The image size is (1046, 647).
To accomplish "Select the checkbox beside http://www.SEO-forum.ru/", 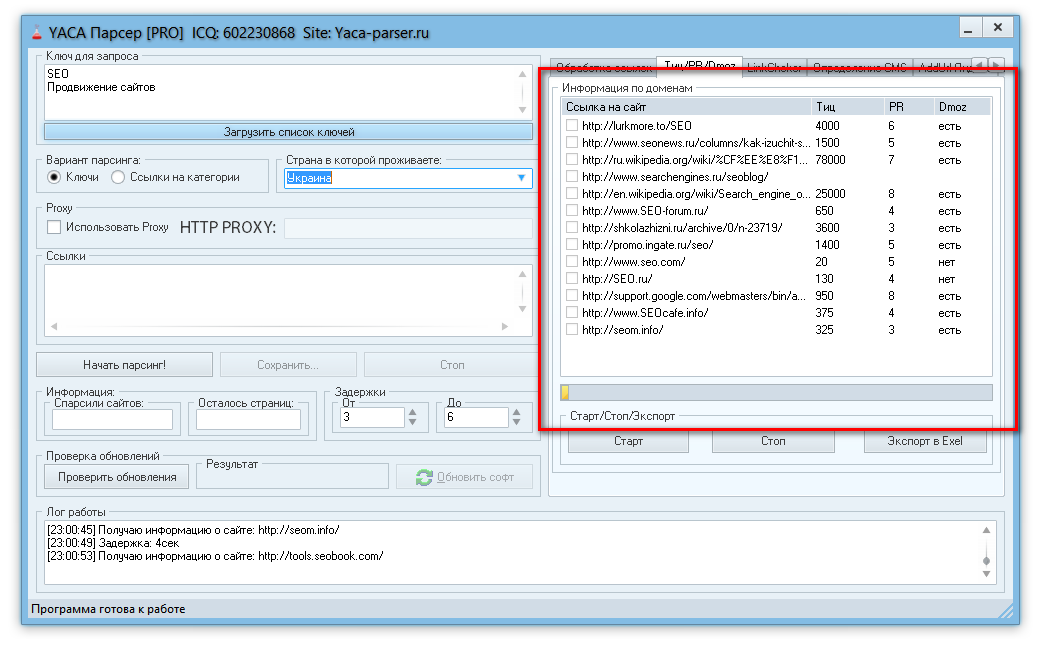I will 572,211.
